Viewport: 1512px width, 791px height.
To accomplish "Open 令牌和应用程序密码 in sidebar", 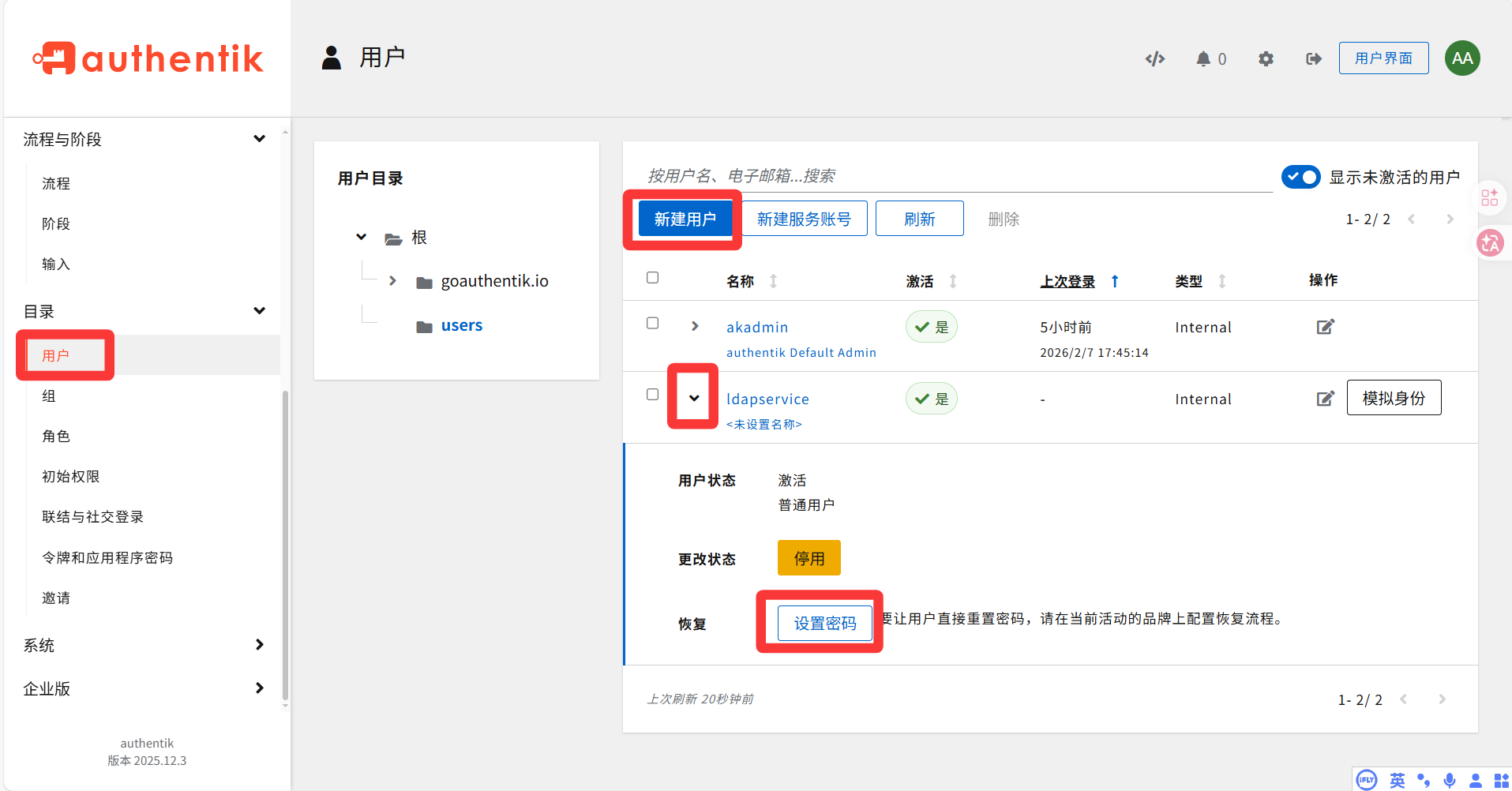I will pos(107,558).
